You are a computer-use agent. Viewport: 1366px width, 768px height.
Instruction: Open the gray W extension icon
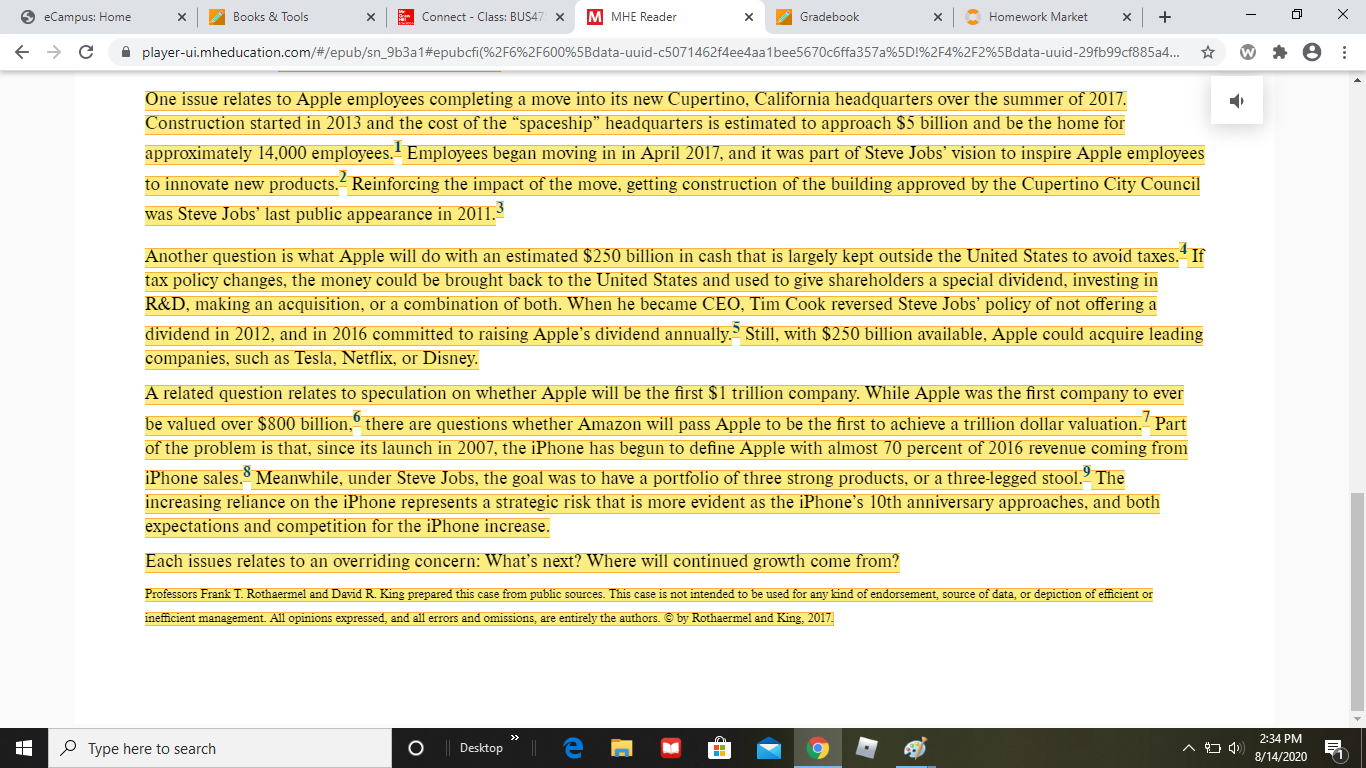pos(1248,52)
